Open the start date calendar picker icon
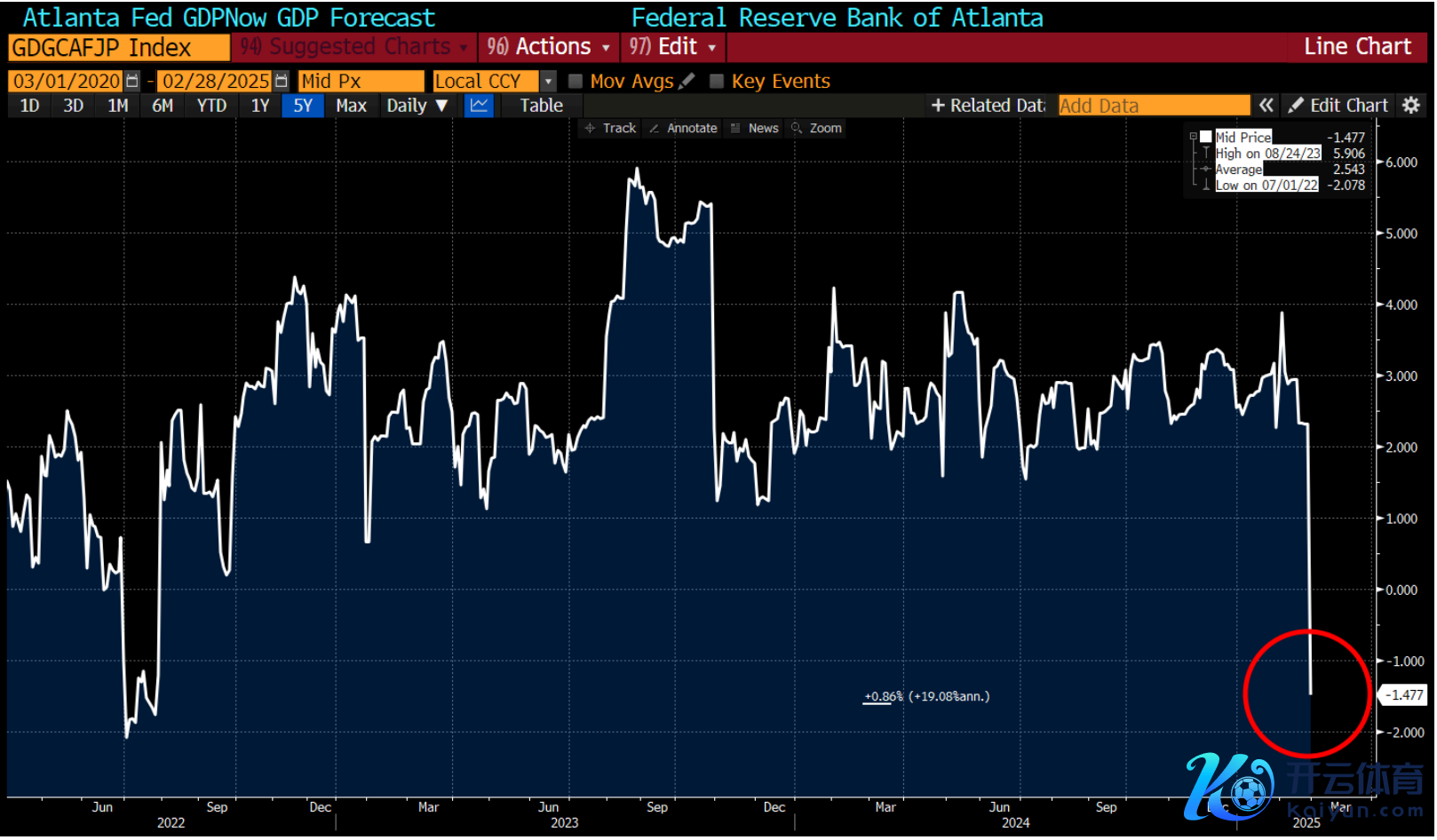This screenshot has height=840, width=1437. pyautogui.click(x=132, y=82)
